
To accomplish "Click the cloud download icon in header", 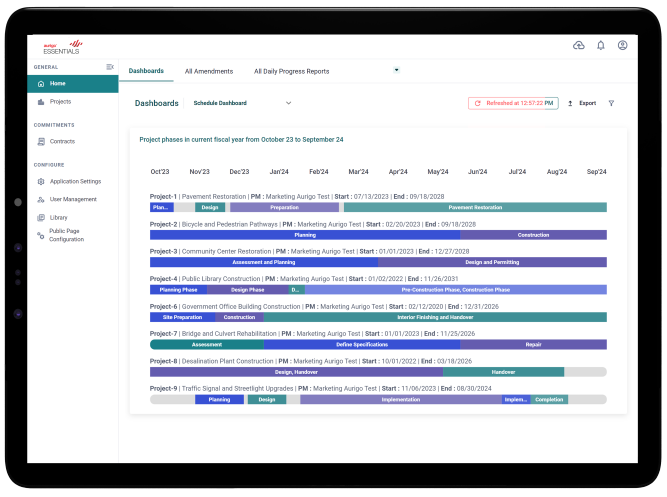I will [x=578, y=45].
